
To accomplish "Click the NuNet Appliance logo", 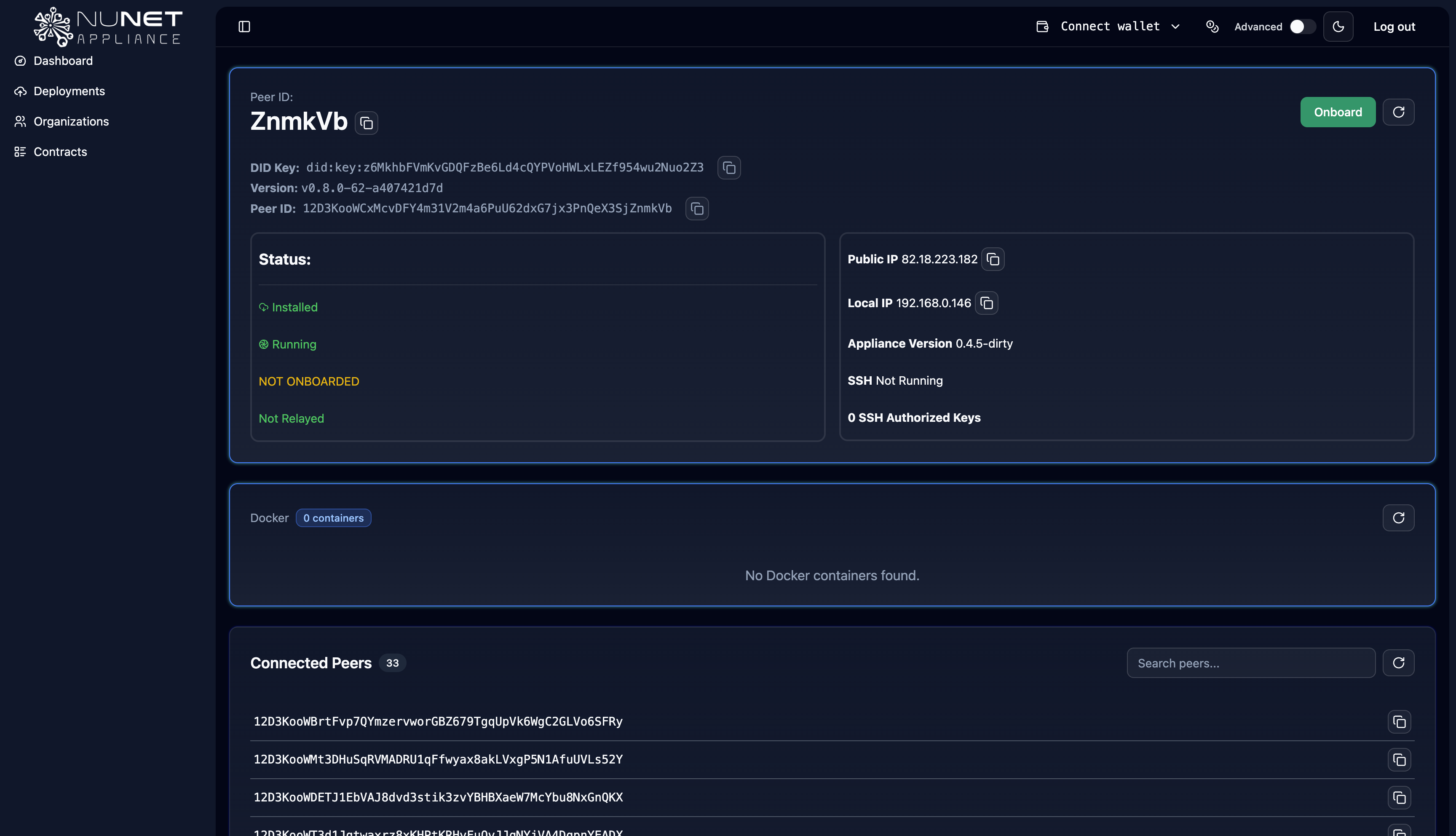I will tap(108, 27).
